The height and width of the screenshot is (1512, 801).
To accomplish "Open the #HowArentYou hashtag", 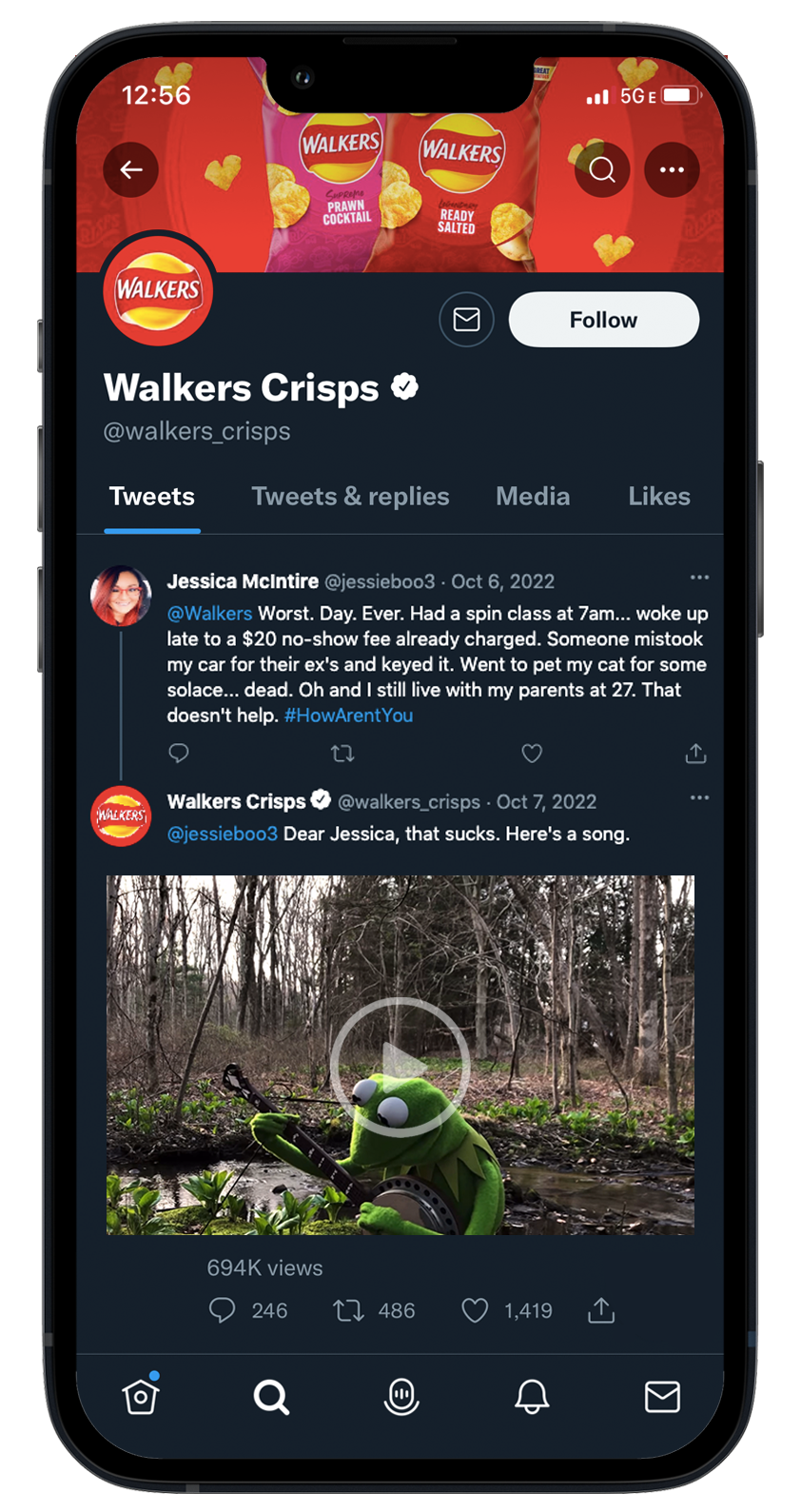I will click(348, 716).
